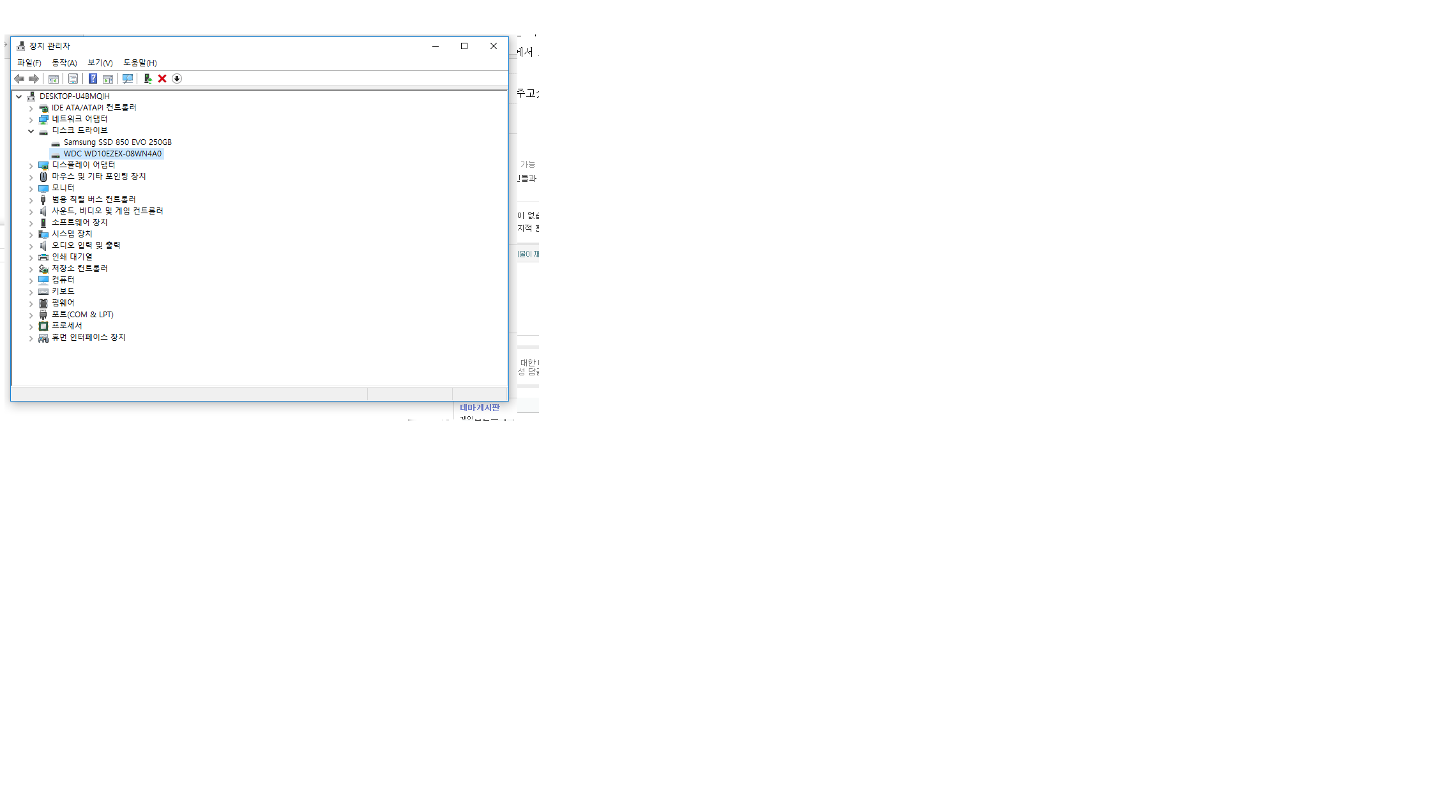The height and width of the screenshot is (812, 1456).
Task: Collapse the DESKTOP-U4BMQIH root node
Action: point(19,96)
